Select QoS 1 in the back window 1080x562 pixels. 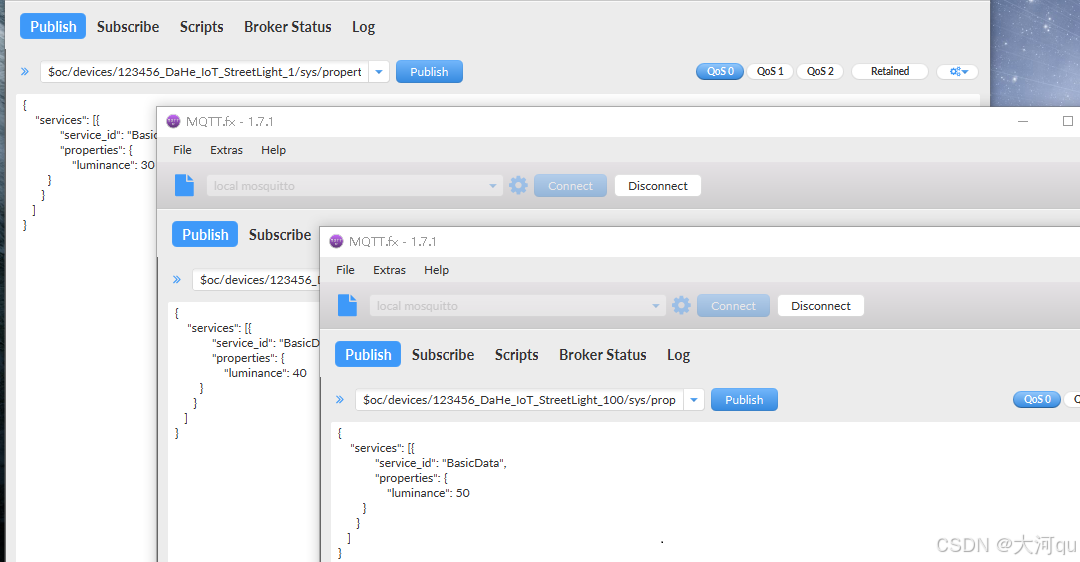[770, 72]
